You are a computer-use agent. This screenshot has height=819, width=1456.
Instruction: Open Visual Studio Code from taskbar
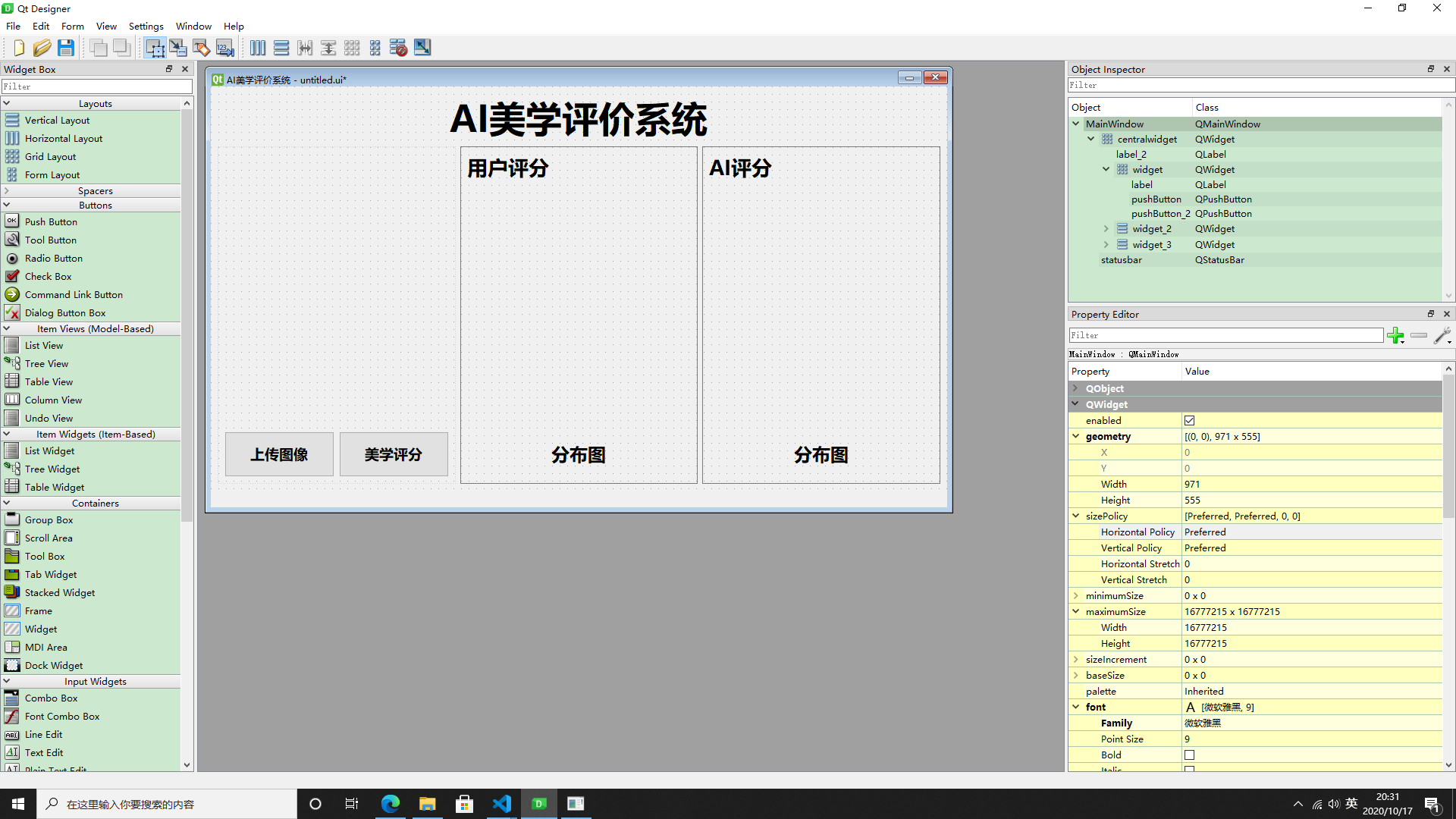click(502, 804)
